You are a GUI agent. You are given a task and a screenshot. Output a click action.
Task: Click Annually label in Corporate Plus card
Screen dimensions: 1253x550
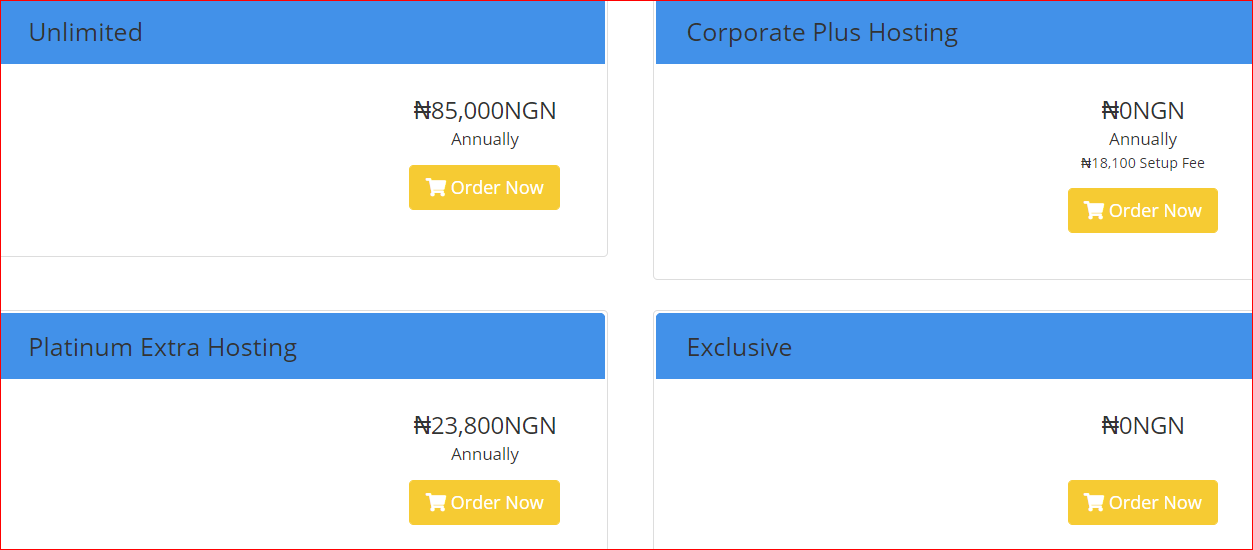(x=1143, y=140)
